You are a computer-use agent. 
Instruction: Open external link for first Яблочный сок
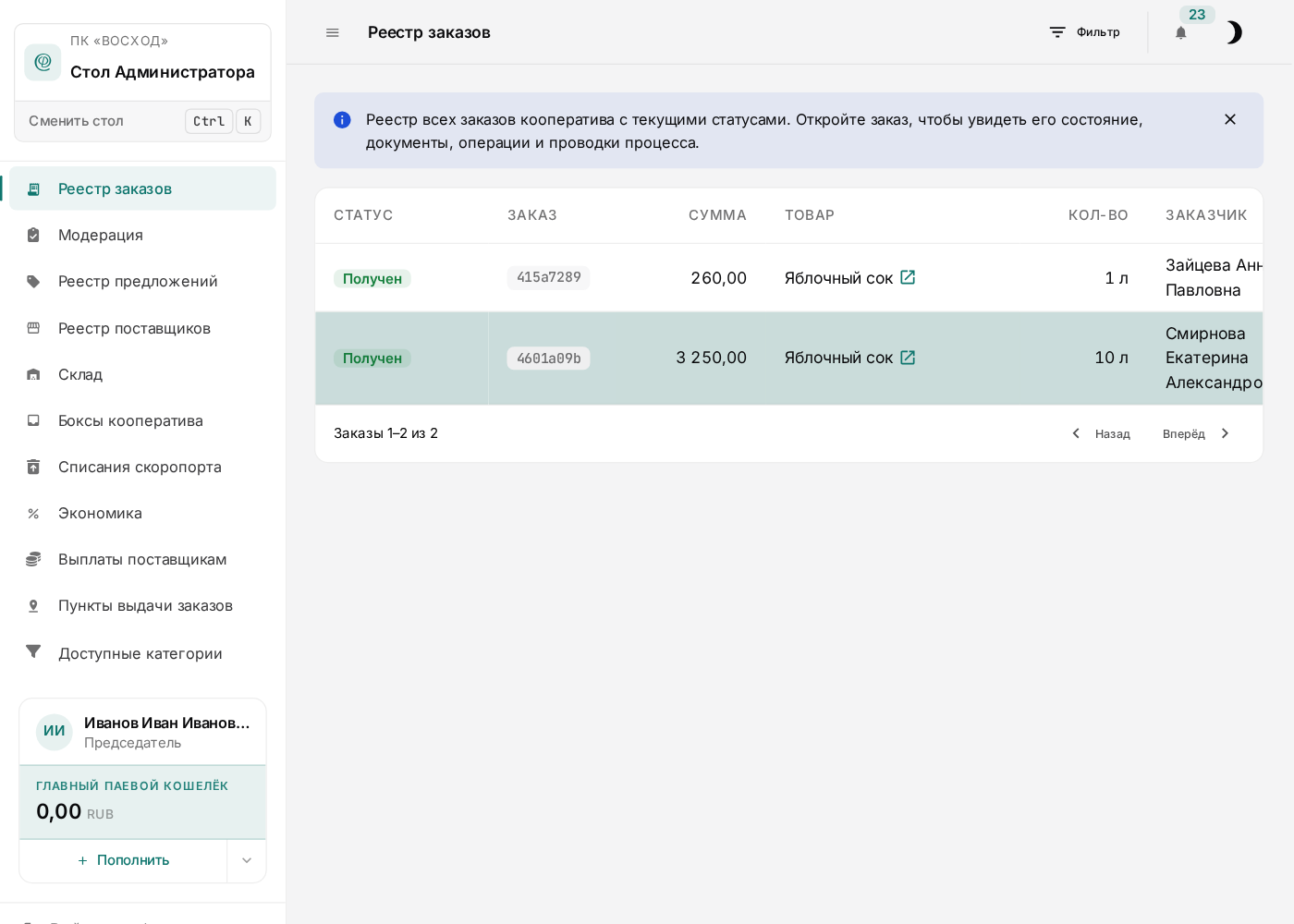pyautogui.click(x=908, y=277)
